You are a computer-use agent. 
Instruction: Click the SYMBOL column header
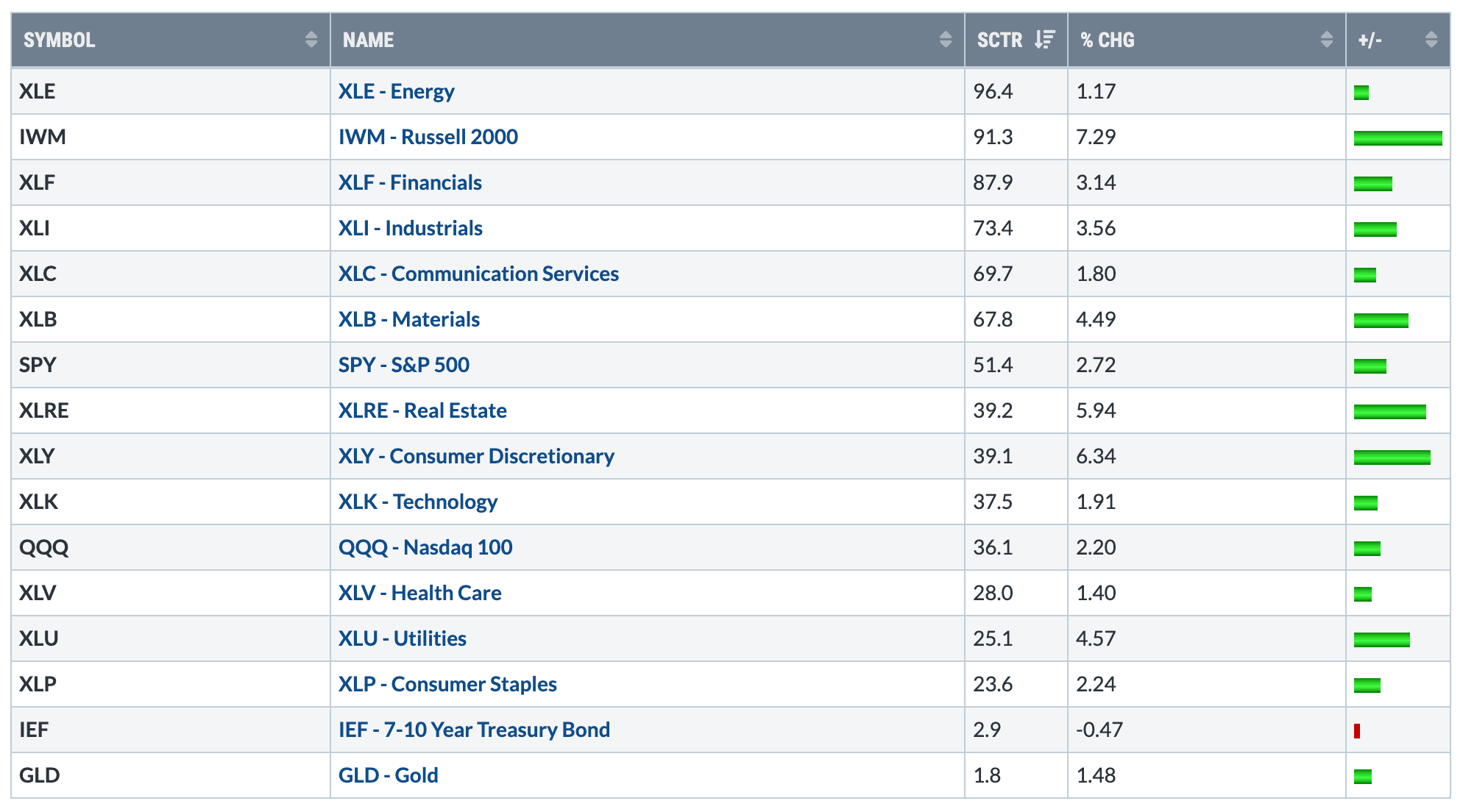pos(60,40)
